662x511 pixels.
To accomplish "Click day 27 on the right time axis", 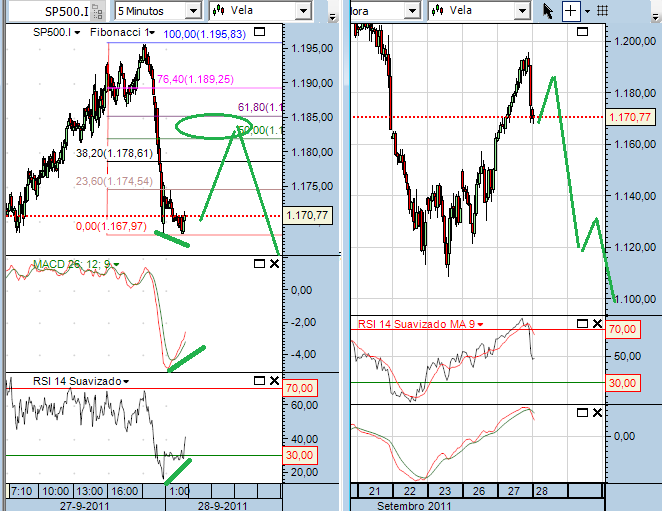I will [514, 491].
